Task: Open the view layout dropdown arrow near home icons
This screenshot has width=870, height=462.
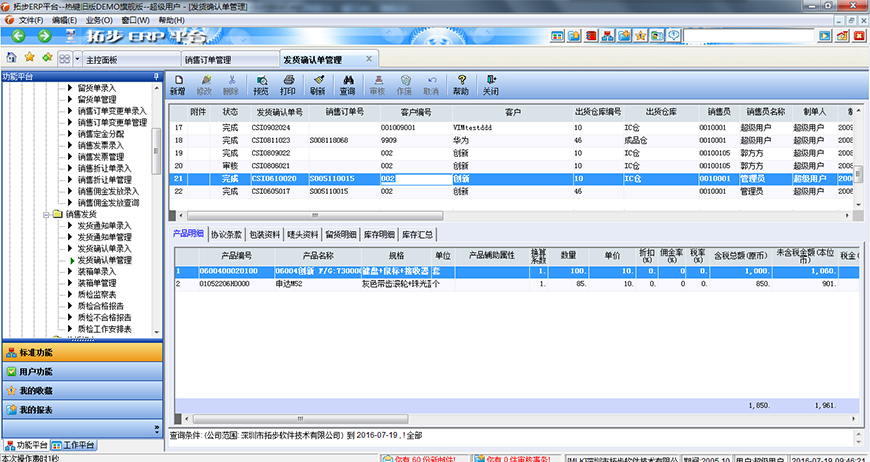Action: point(78,59)
